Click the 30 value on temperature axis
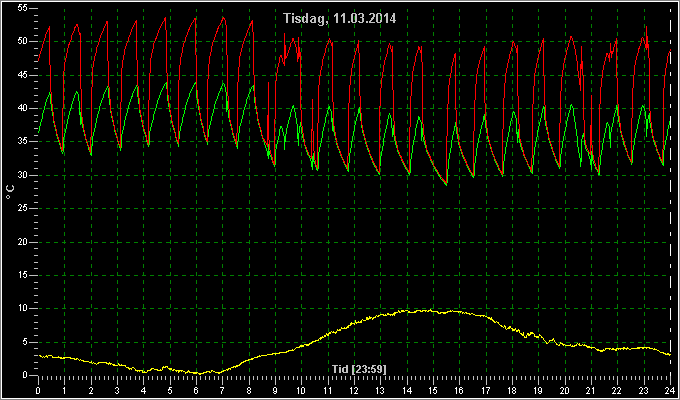 (23, 175)
